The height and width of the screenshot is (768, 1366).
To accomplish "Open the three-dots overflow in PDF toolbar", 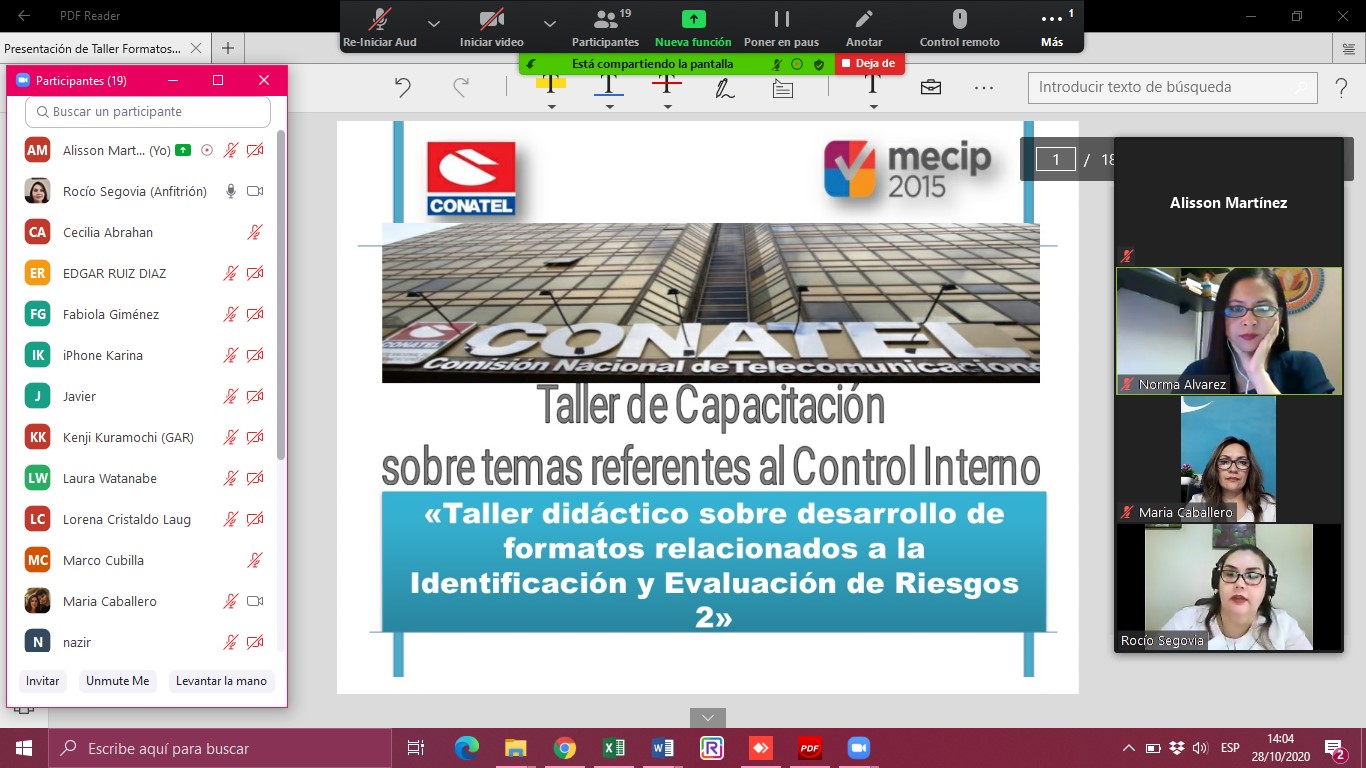I will point(984,87).
